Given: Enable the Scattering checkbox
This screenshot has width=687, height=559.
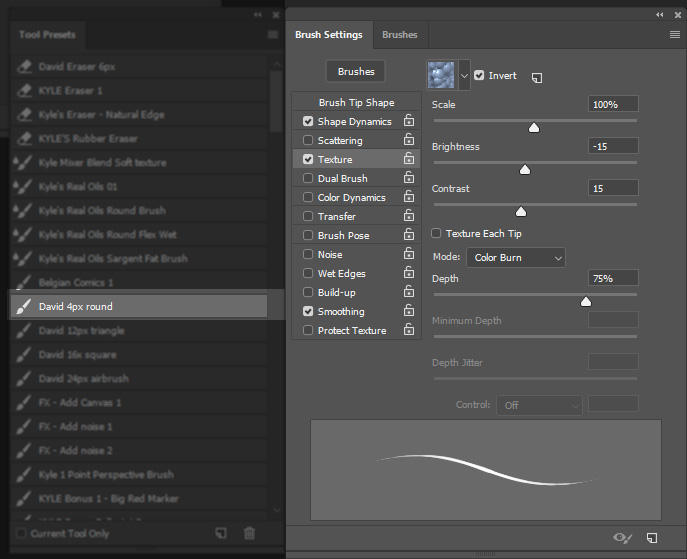Looking at the screenshot, I should [x=308, y=140].
